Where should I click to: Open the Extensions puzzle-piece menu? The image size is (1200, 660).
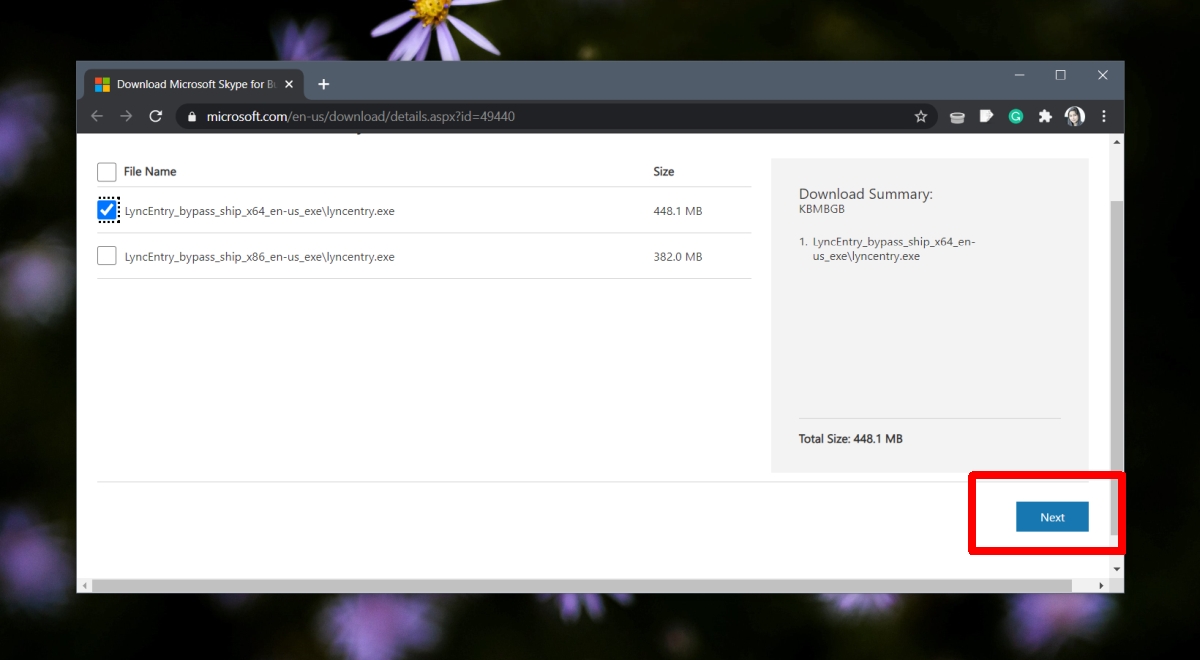click(x=1045, y=116)
